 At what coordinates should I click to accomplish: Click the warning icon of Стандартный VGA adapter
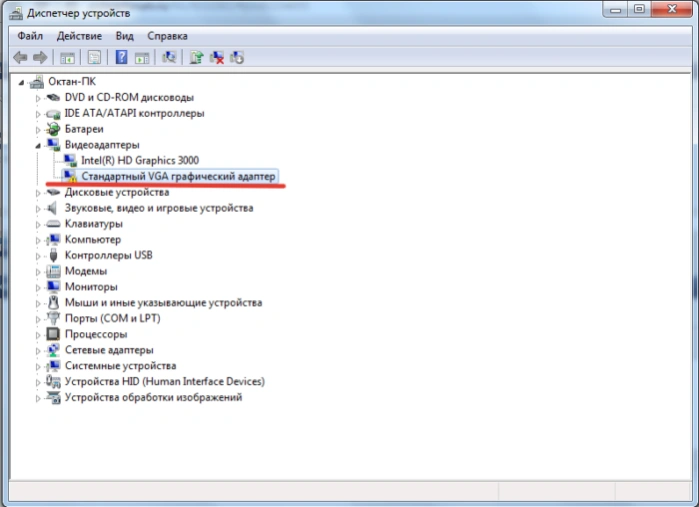click(x=70, y=176)
